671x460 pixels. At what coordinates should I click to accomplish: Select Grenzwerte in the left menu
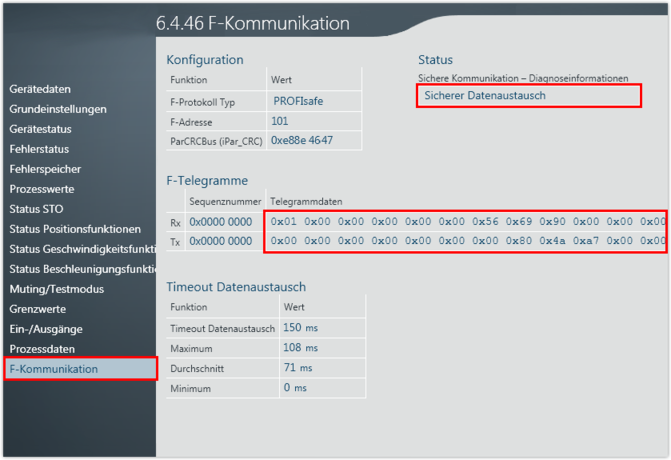(39, 309)
